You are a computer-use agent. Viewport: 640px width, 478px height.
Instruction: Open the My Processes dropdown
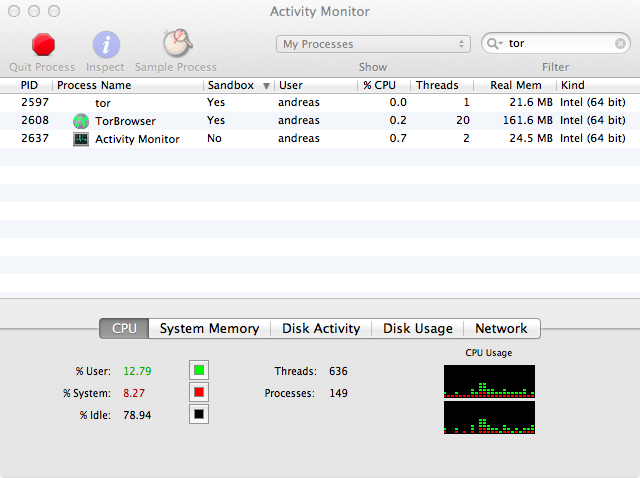coord(373,44)
